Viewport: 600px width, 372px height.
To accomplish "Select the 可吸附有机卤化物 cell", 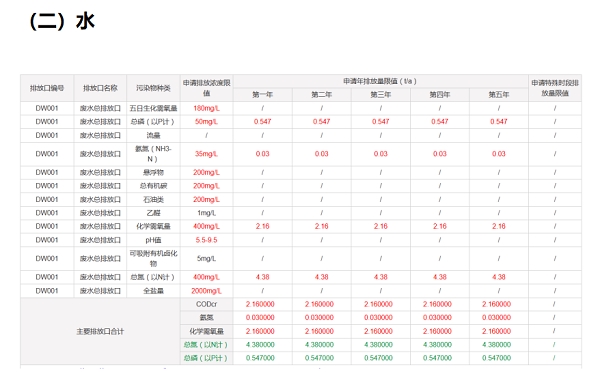I will tap(153, 258).
